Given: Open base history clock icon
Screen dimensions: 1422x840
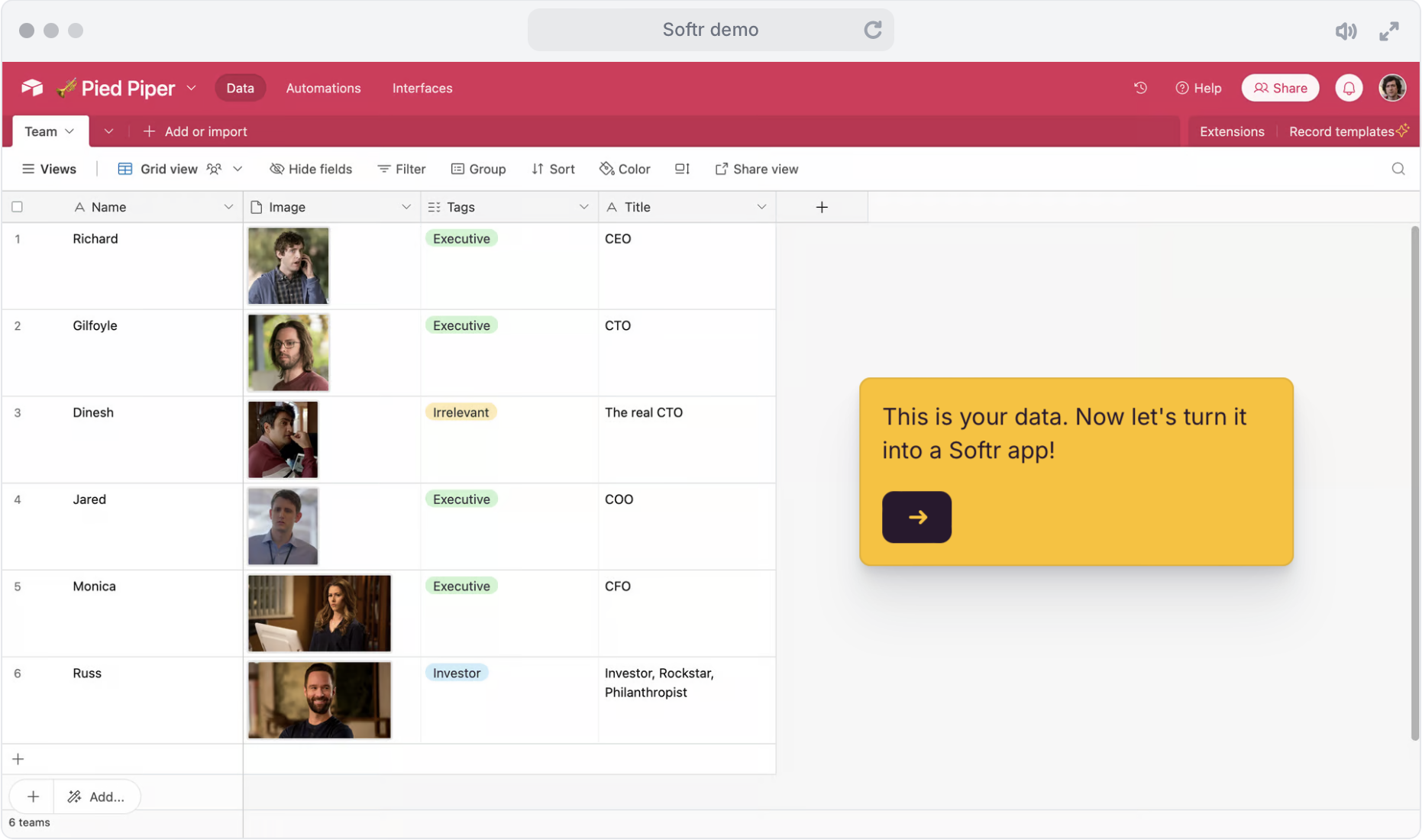Looking at the screenshot, I should (x=1140, y=88).
